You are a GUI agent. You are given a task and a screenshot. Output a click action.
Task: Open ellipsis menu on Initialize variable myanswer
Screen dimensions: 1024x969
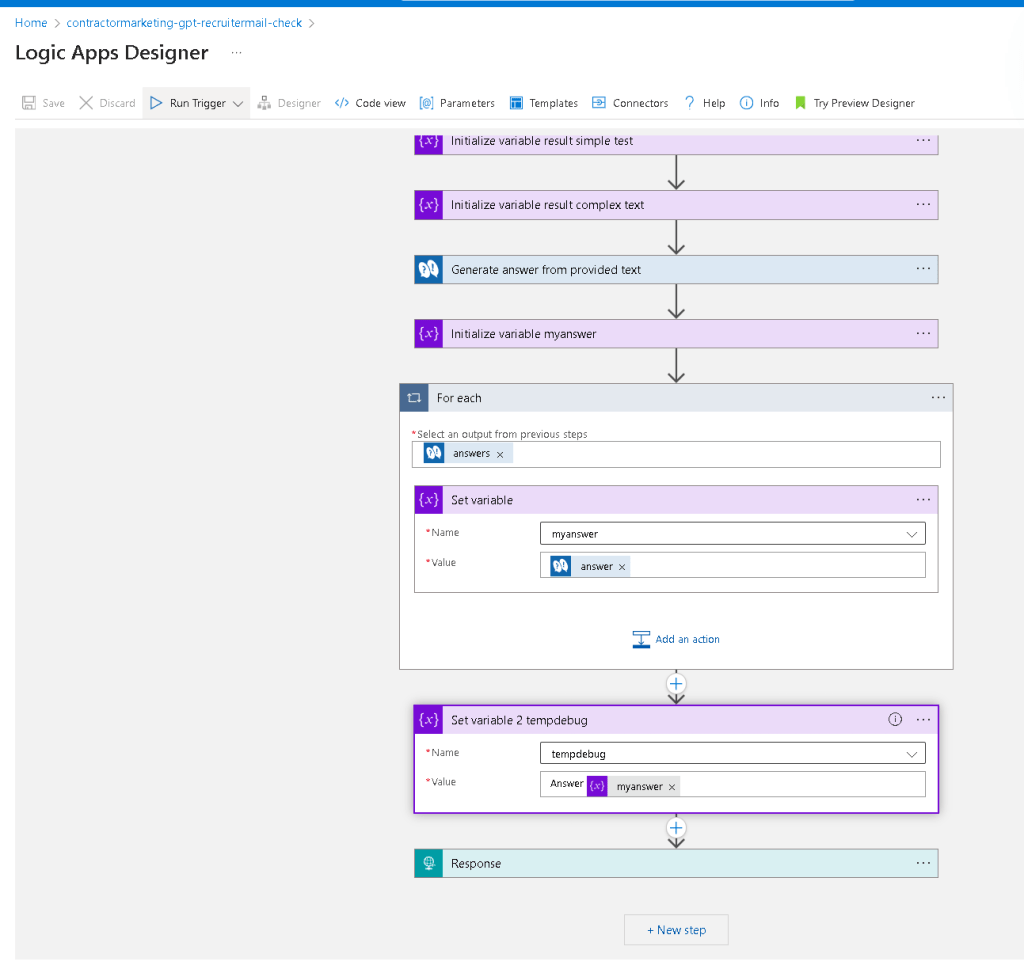tap(923, 333)
